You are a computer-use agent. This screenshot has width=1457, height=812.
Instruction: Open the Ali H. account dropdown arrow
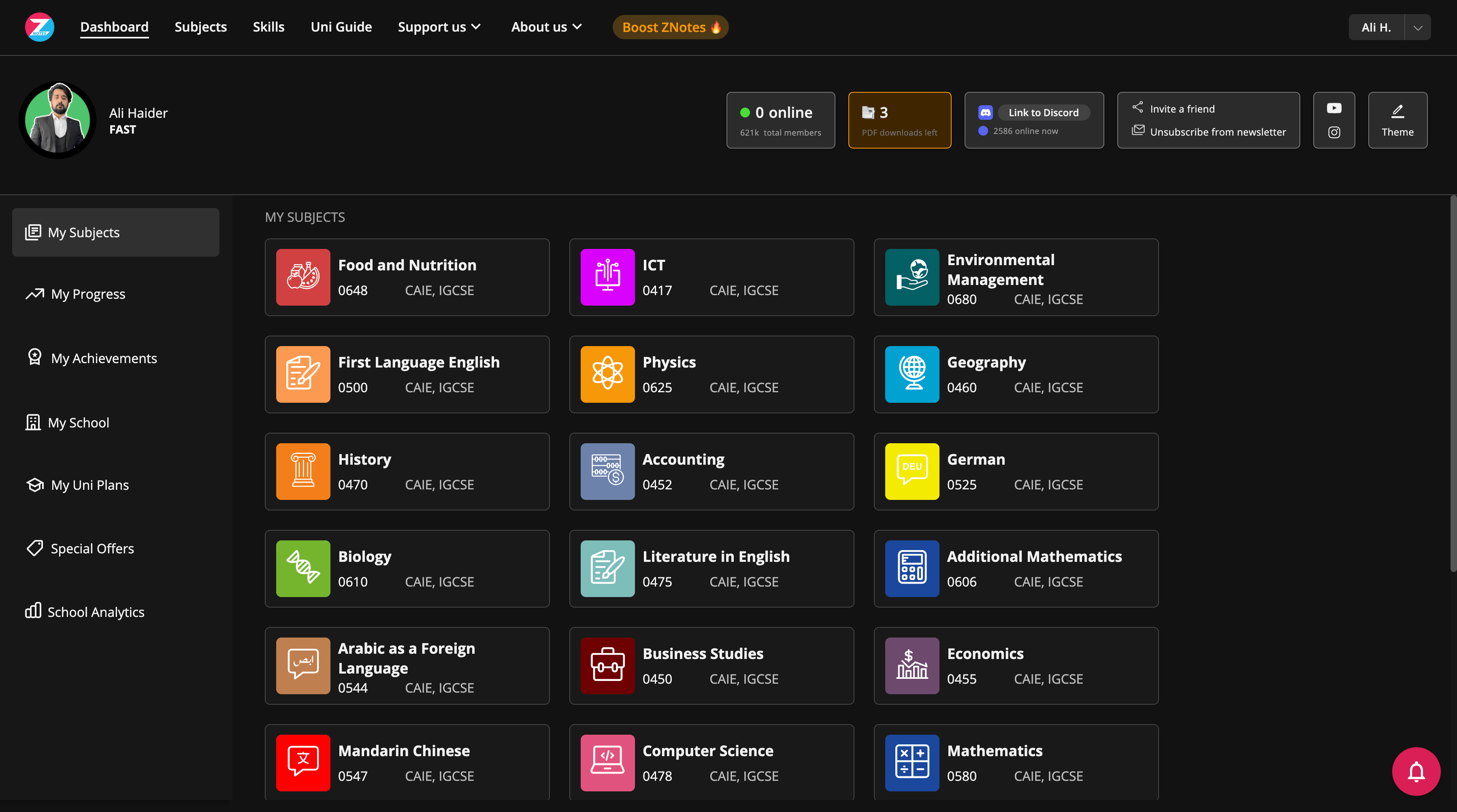(1417, 28)
